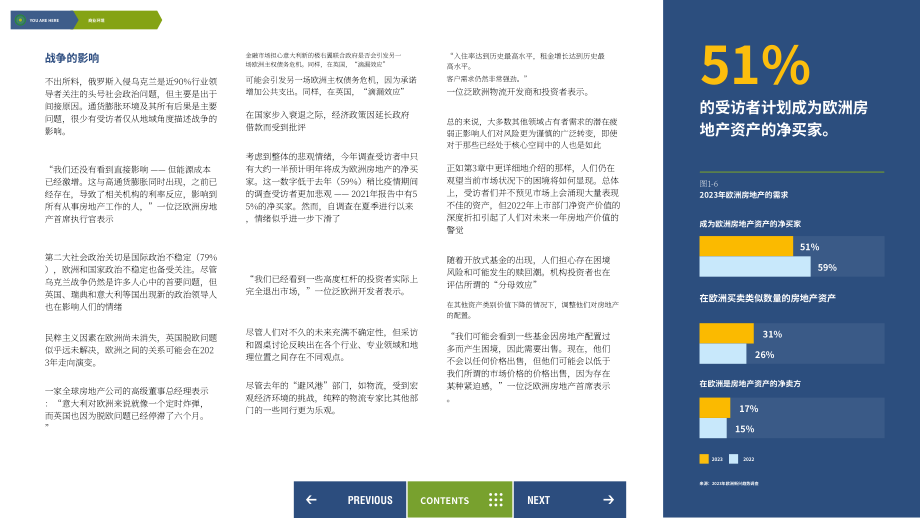Click the label "在欧洲是房地产资产的净卖方"
This screenshot has height=518, width=920.
750,384
